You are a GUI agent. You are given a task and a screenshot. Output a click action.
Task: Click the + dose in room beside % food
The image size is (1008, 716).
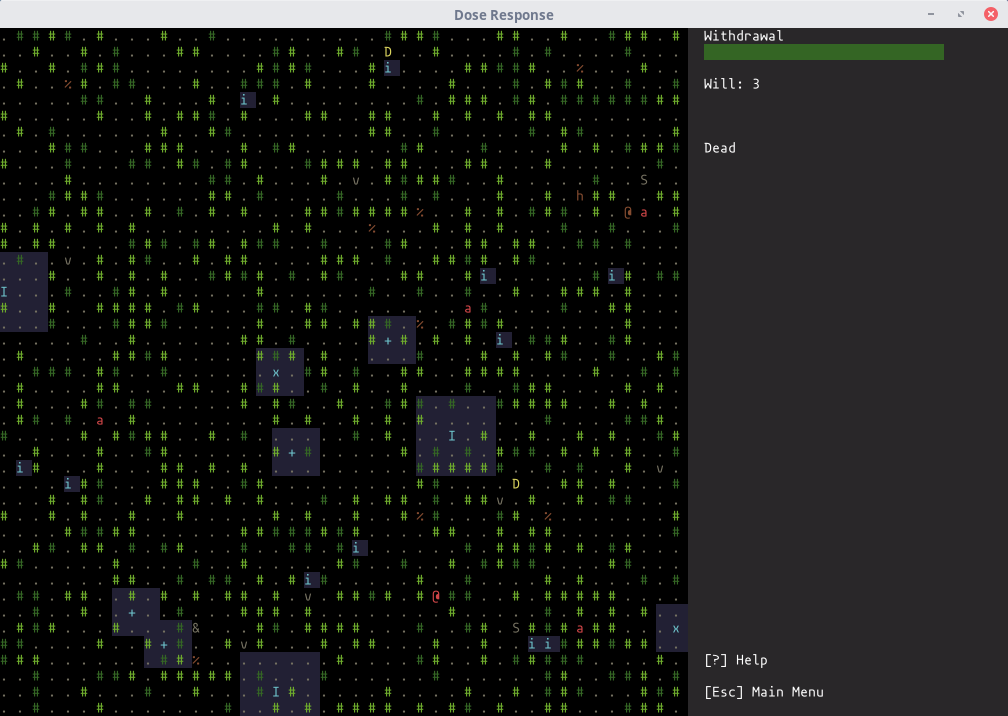point(388,340)
